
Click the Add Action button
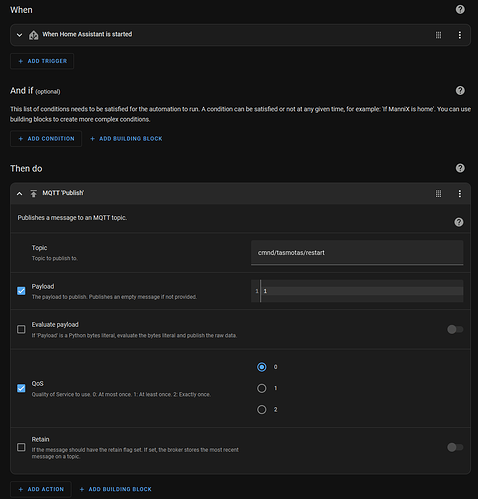click(41, 489)
